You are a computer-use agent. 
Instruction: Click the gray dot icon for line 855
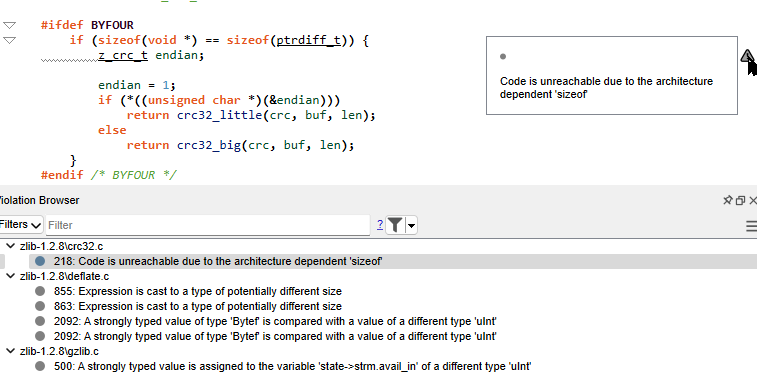coord(40,291)
